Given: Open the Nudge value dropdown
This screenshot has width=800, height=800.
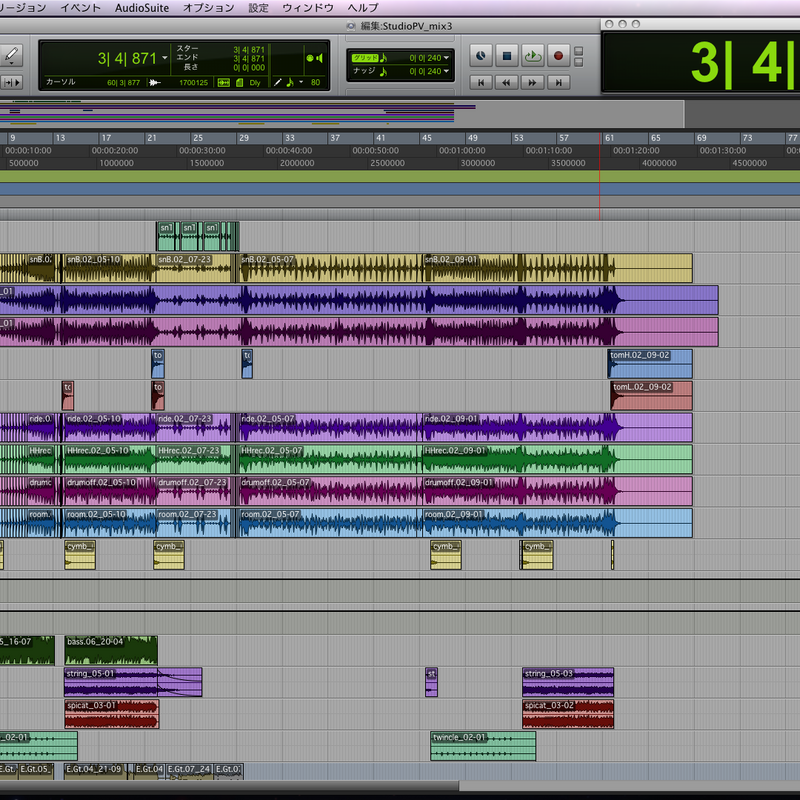Looking at the screenshot, I should 446,72.
